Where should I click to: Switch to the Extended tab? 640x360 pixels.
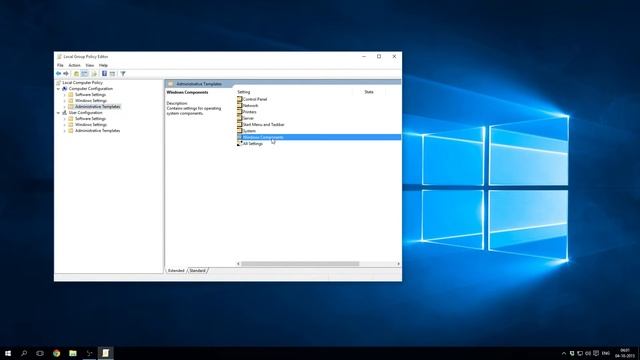click(x=176, y=271)
